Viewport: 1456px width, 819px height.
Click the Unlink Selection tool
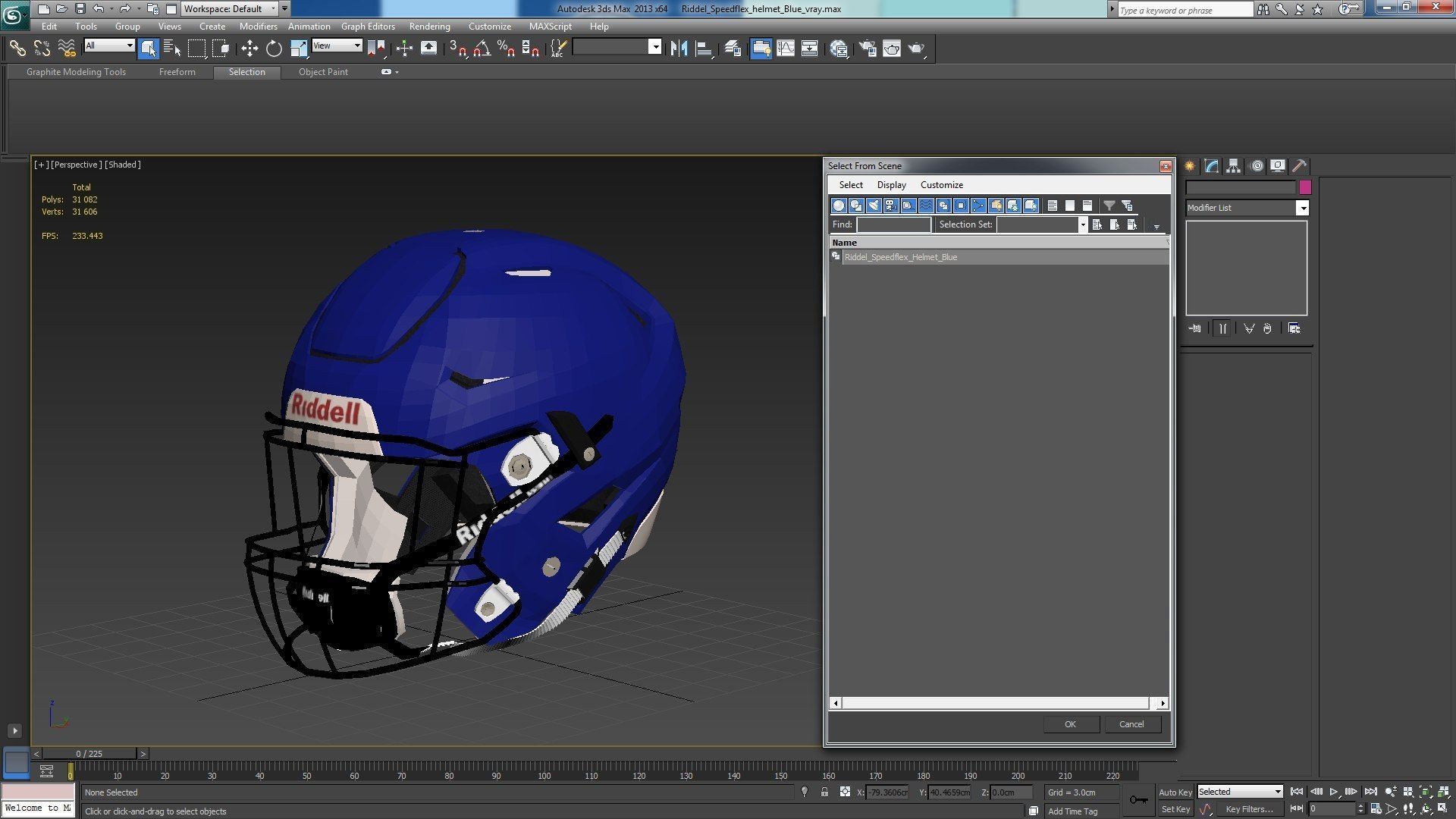click(42, 49)
